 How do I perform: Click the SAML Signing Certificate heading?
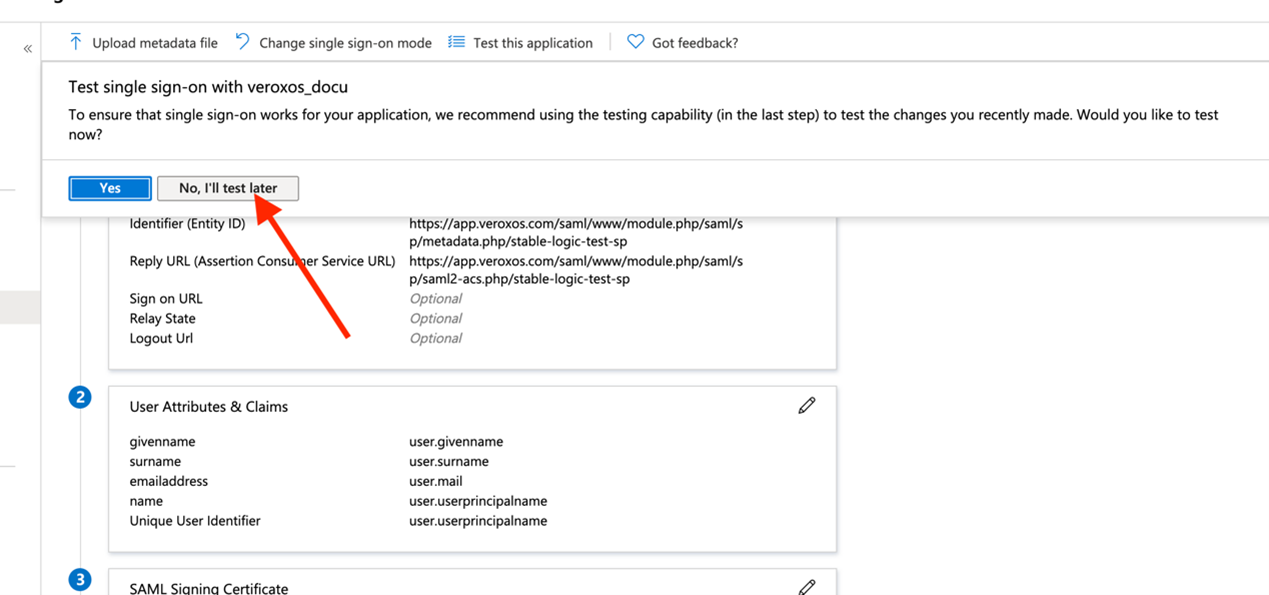[x=209, y=589]
